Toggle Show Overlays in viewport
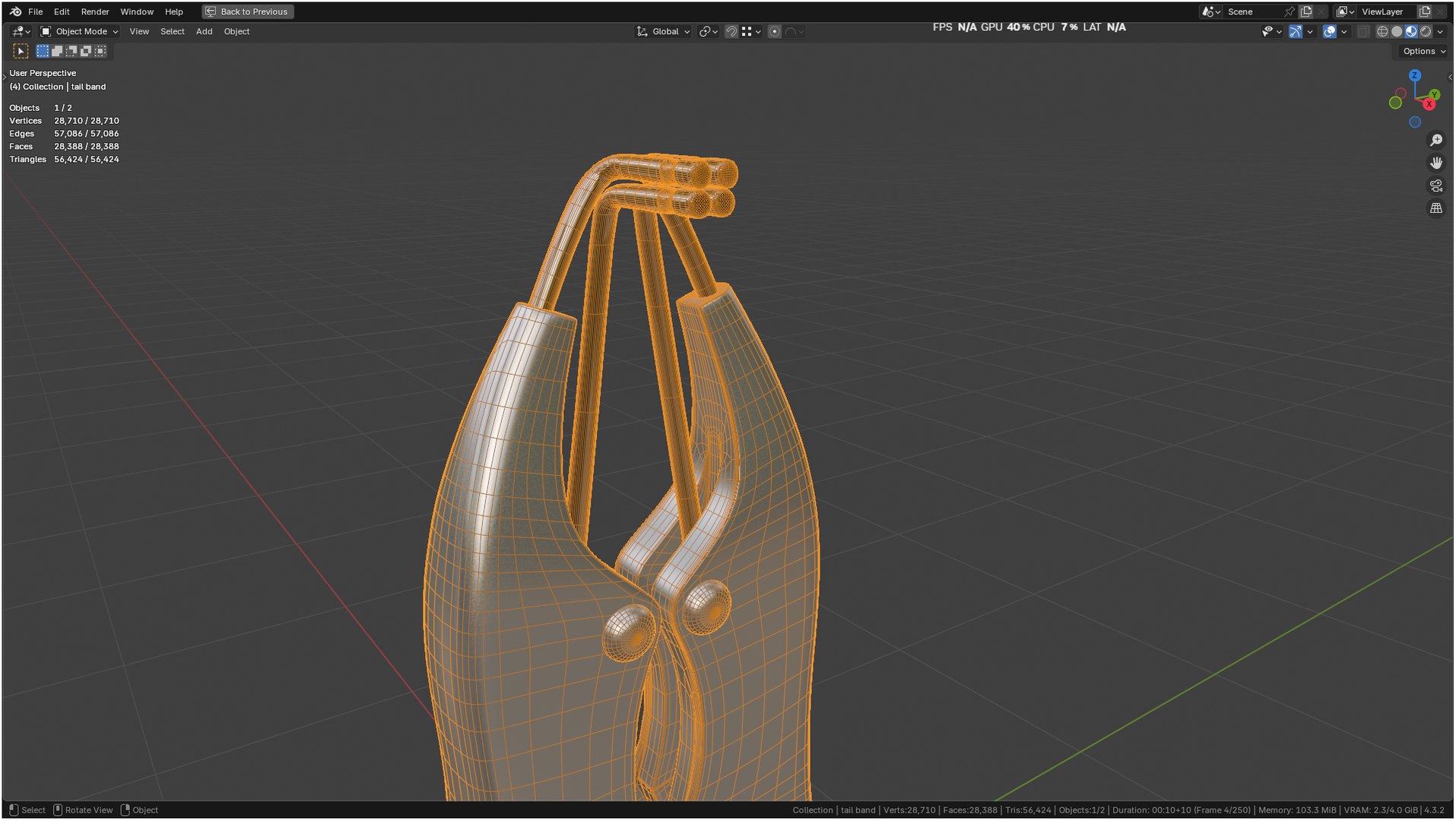Screen dimensions: 1456x821 [1330, 31]
